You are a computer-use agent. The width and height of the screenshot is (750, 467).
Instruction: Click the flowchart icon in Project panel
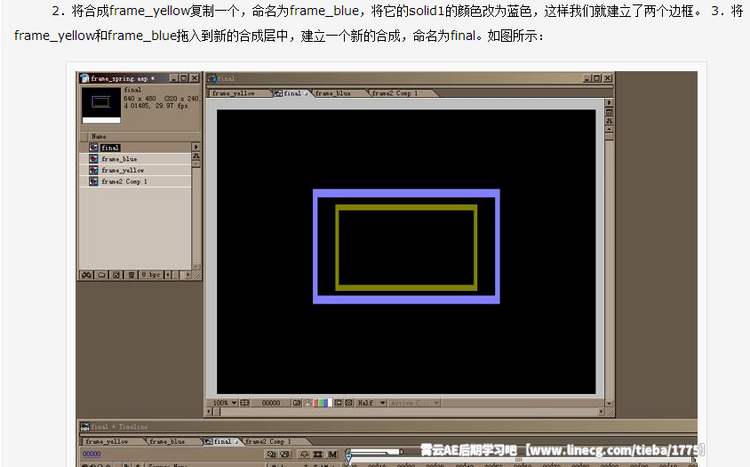(196, 156)
